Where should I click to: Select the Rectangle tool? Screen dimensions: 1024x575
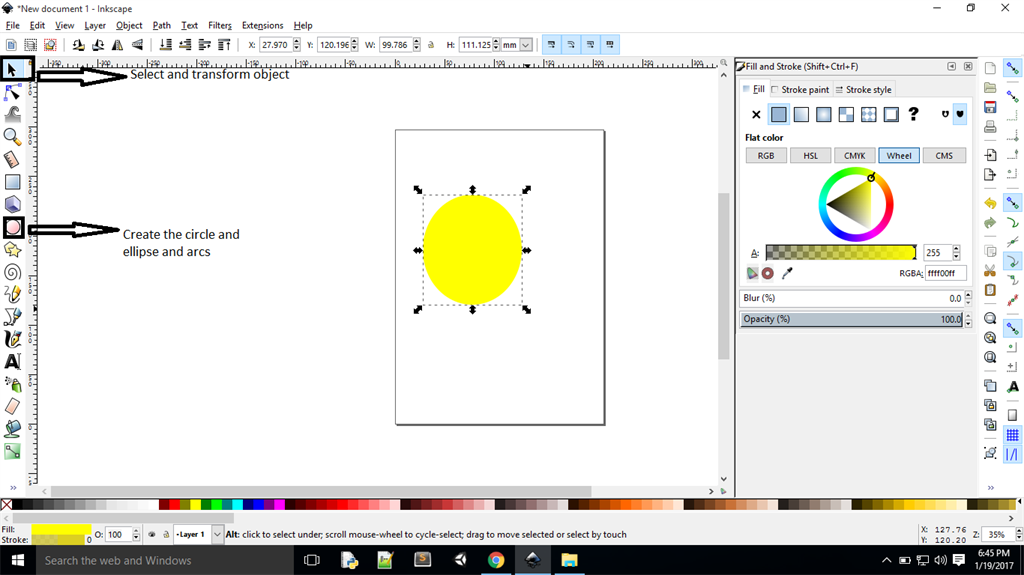coord(13,182)
